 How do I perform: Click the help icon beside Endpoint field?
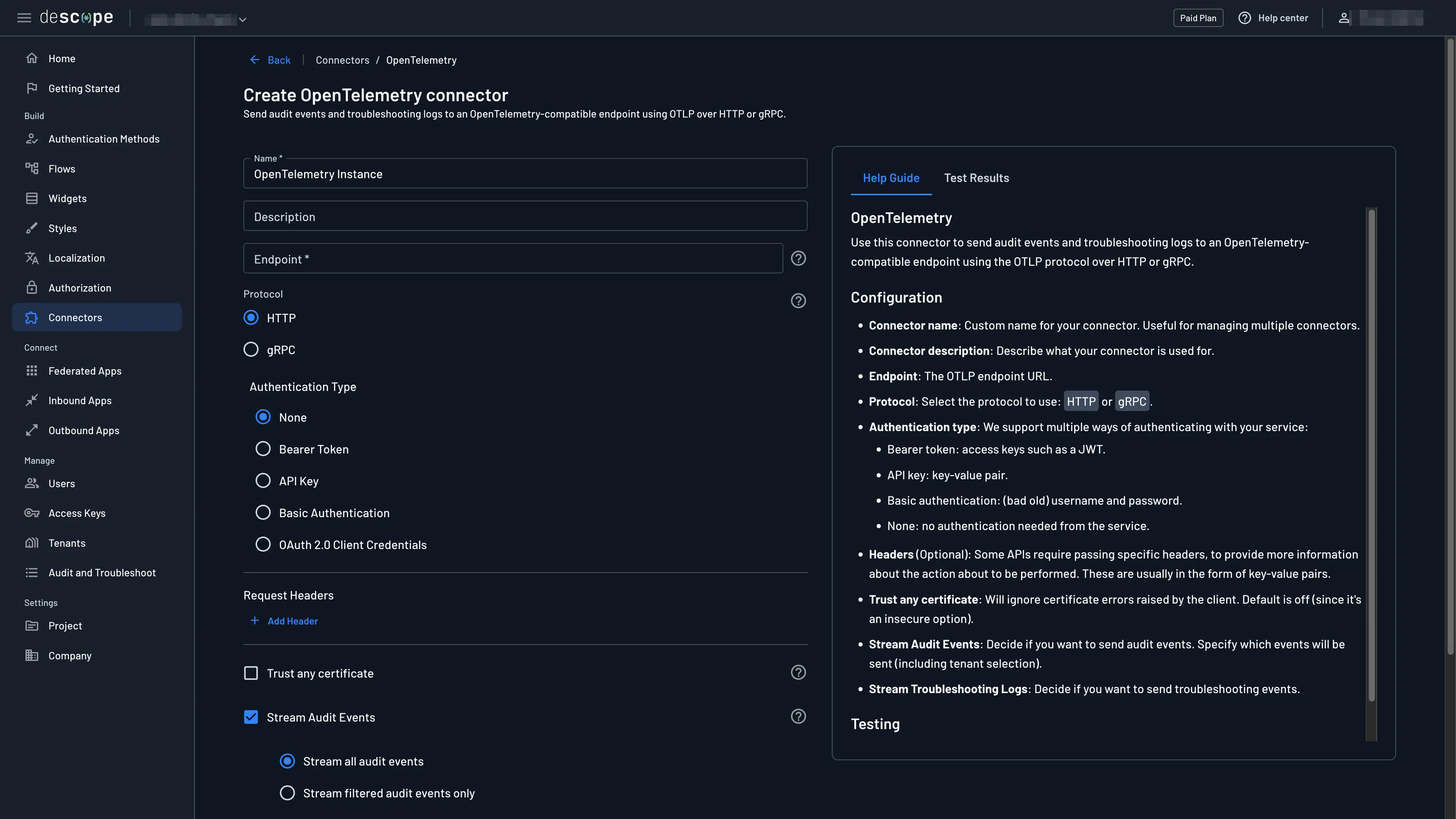(798, 258)
